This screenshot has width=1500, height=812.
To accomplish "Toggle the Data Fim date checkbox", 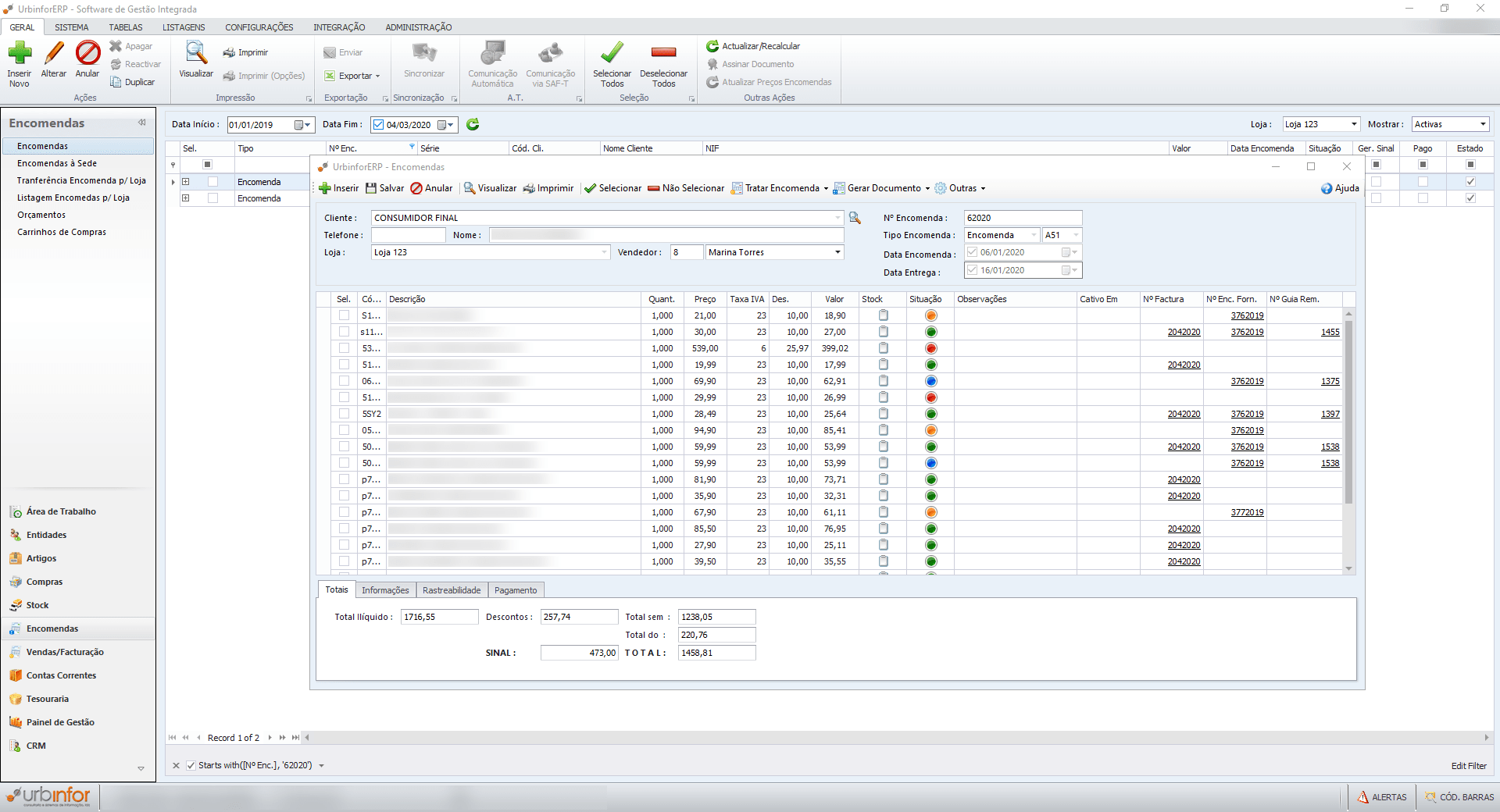I will click(379, 125).
